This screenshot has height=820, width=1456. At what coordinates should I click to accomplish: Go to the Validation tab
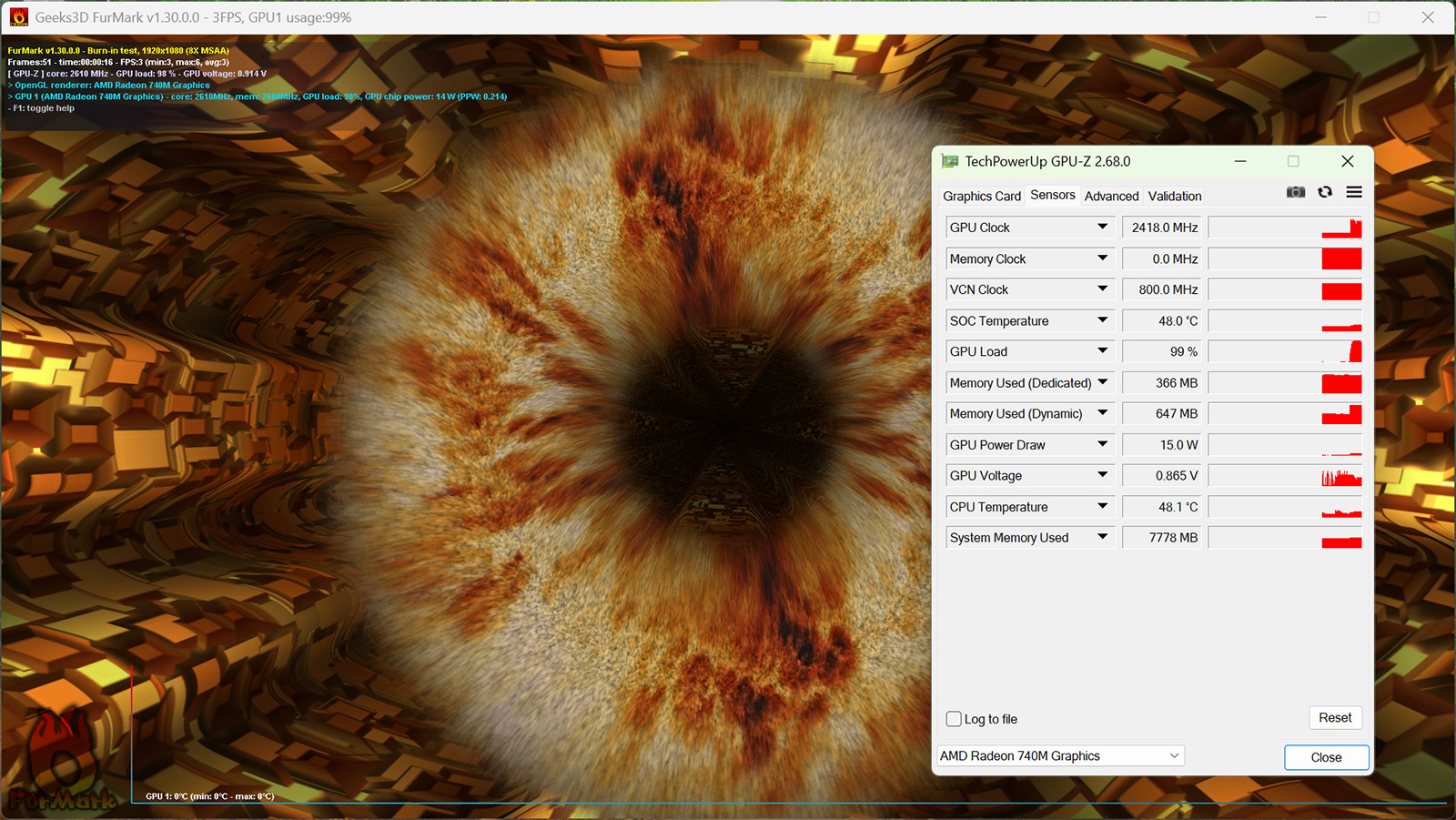point(1174,197)
